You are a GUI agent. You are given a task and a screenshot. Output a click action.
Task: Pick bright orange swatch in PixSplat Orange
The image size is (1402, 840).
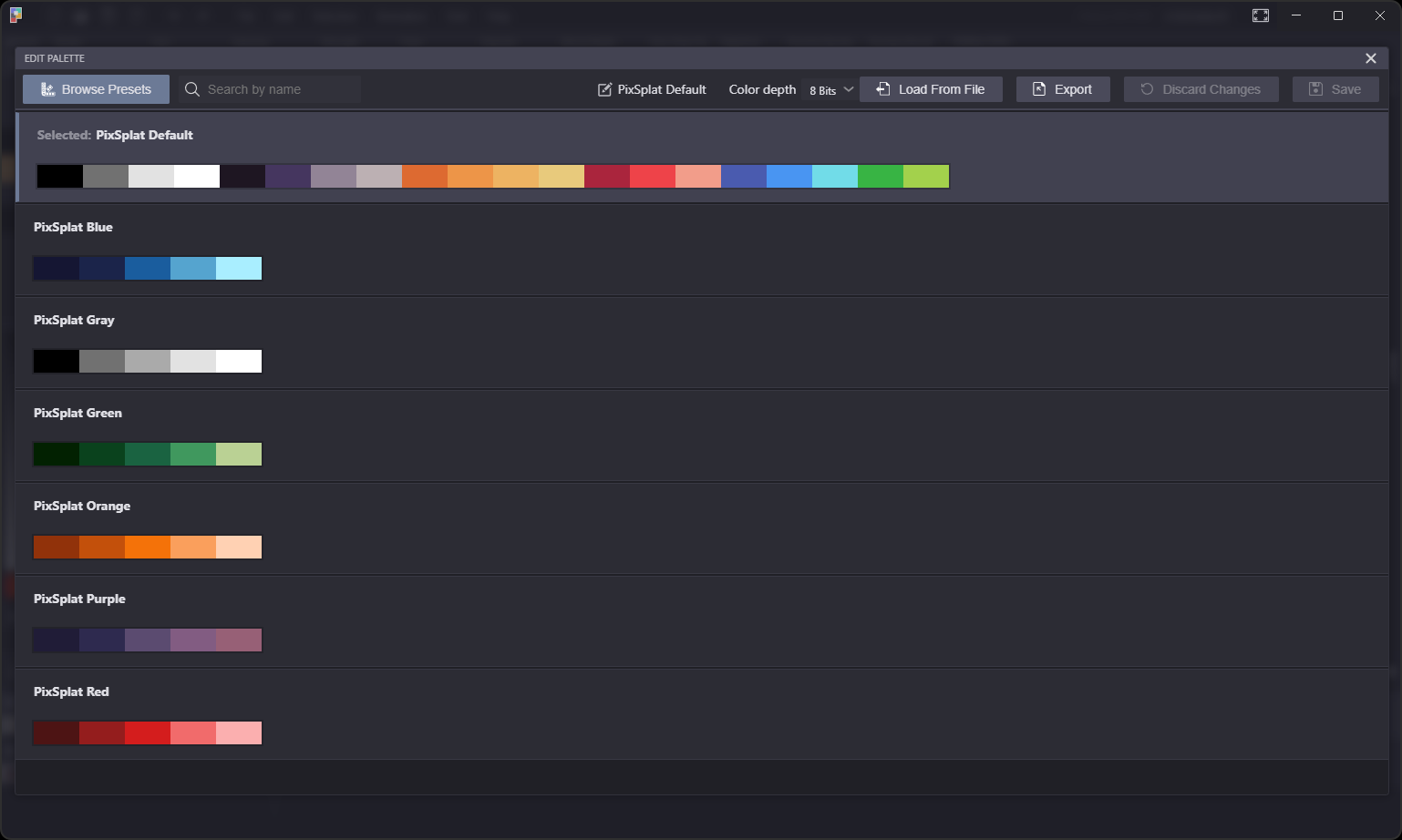click(148, 547)
